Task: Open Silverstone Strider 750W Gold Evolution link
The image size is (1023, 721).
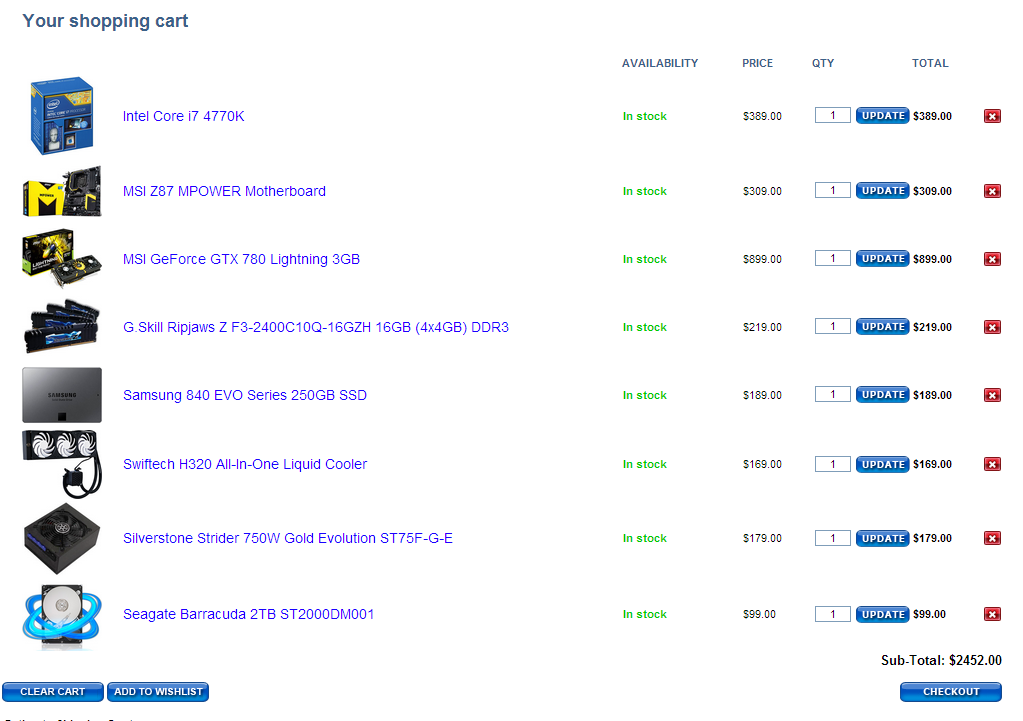Action: click(x=288, y=538)
